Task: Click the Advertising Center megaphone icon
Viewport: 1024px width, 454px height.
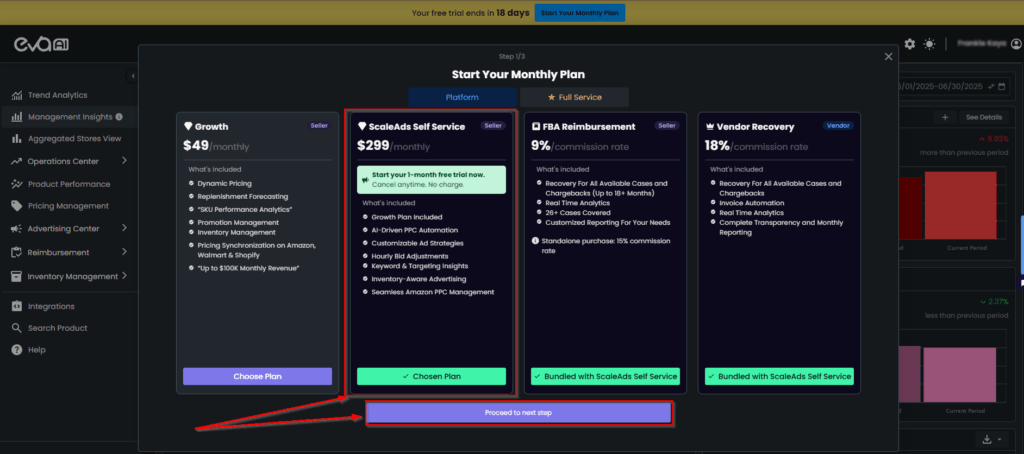Action: [x=17, y=229]
